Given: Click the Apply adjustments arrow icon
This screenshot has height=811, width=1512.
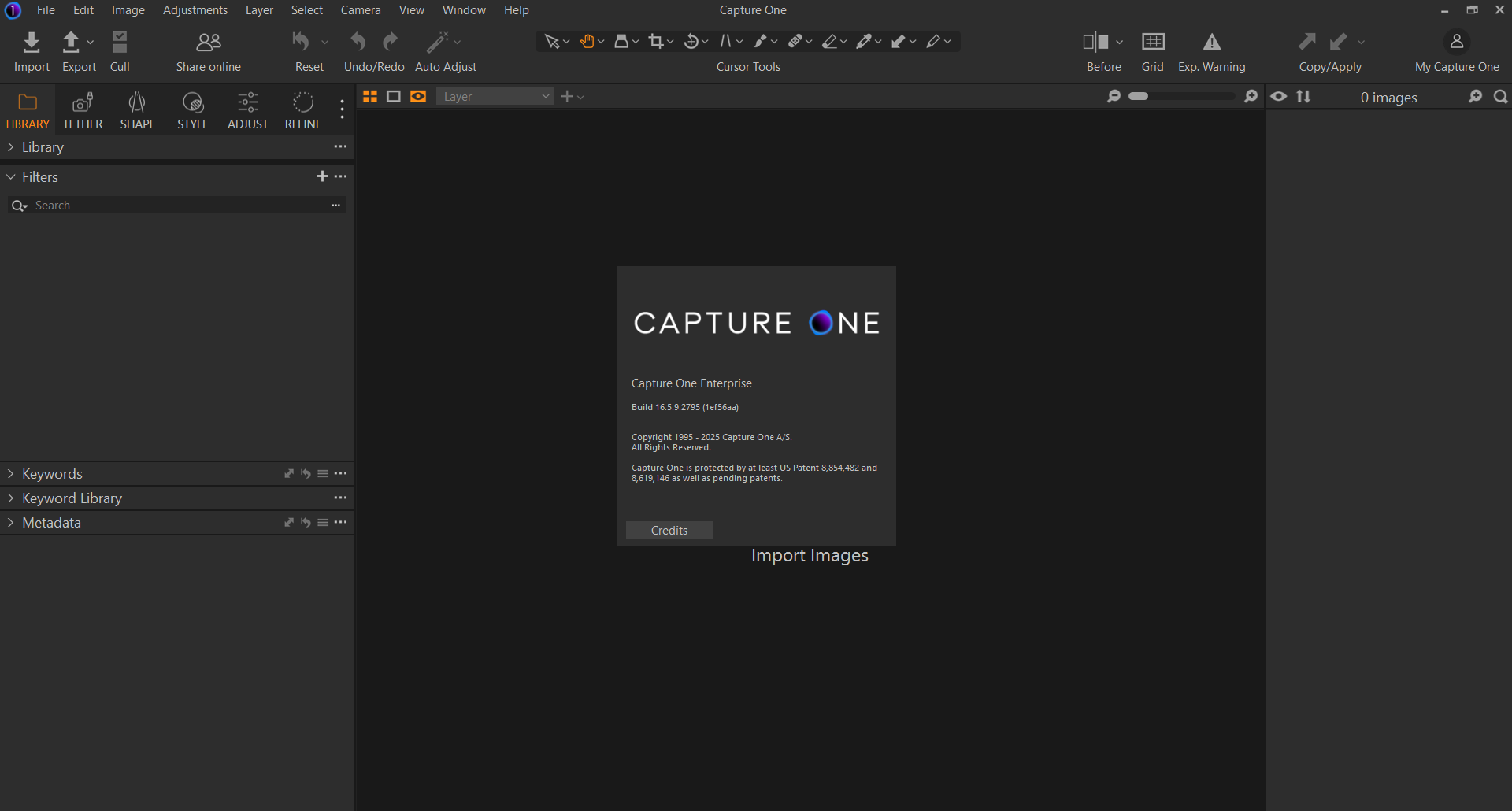Looking at the screenshot, I should 1338,42.
